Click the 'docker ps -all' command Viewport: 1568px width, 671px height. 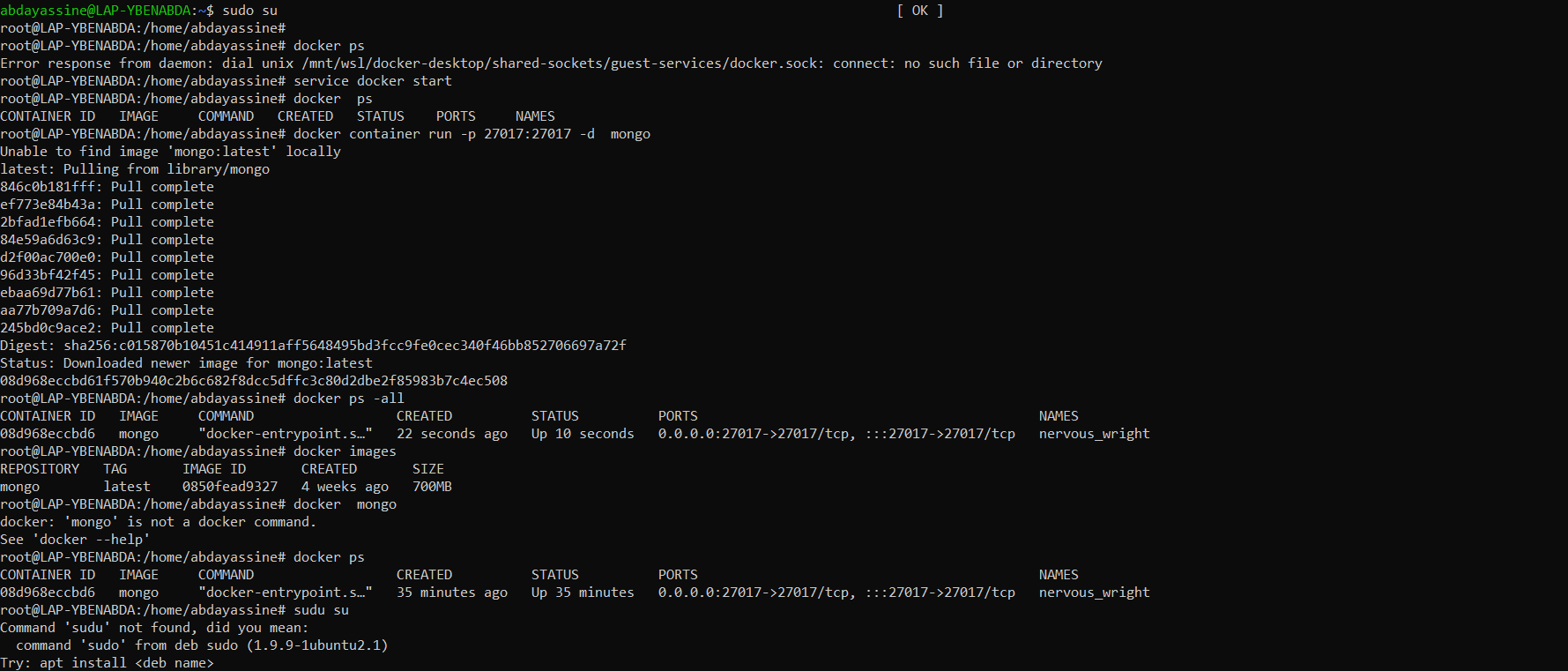click(349, 399)
